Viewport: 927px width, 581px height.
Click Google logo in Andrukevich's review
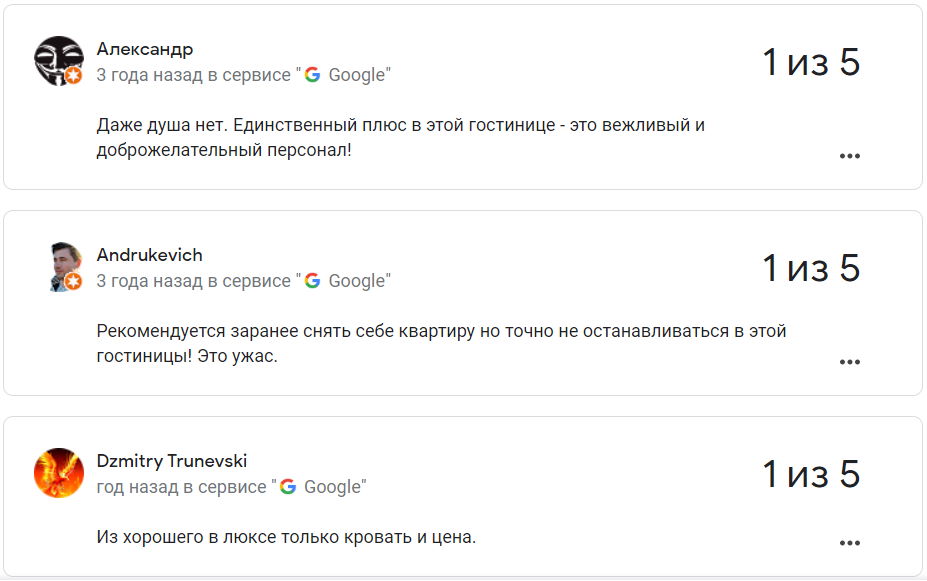tap(313, 281)
